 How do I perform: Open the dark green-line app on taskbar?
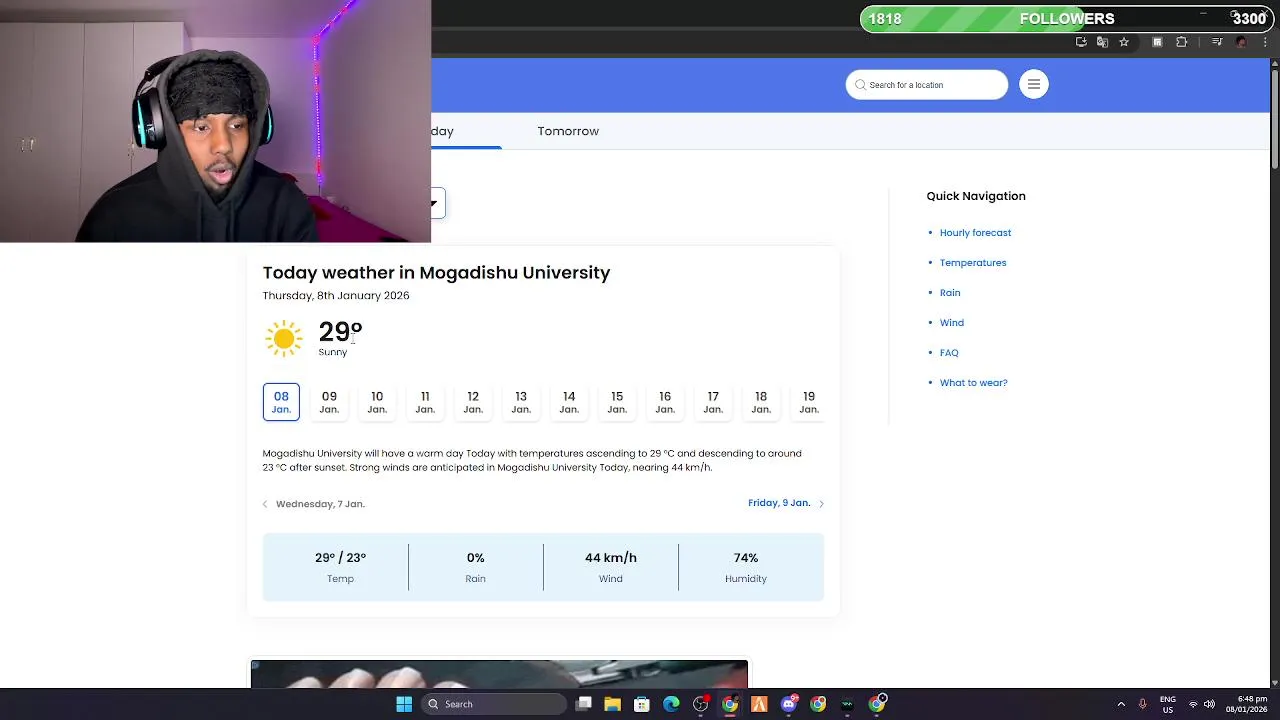[x=847, y=704]
